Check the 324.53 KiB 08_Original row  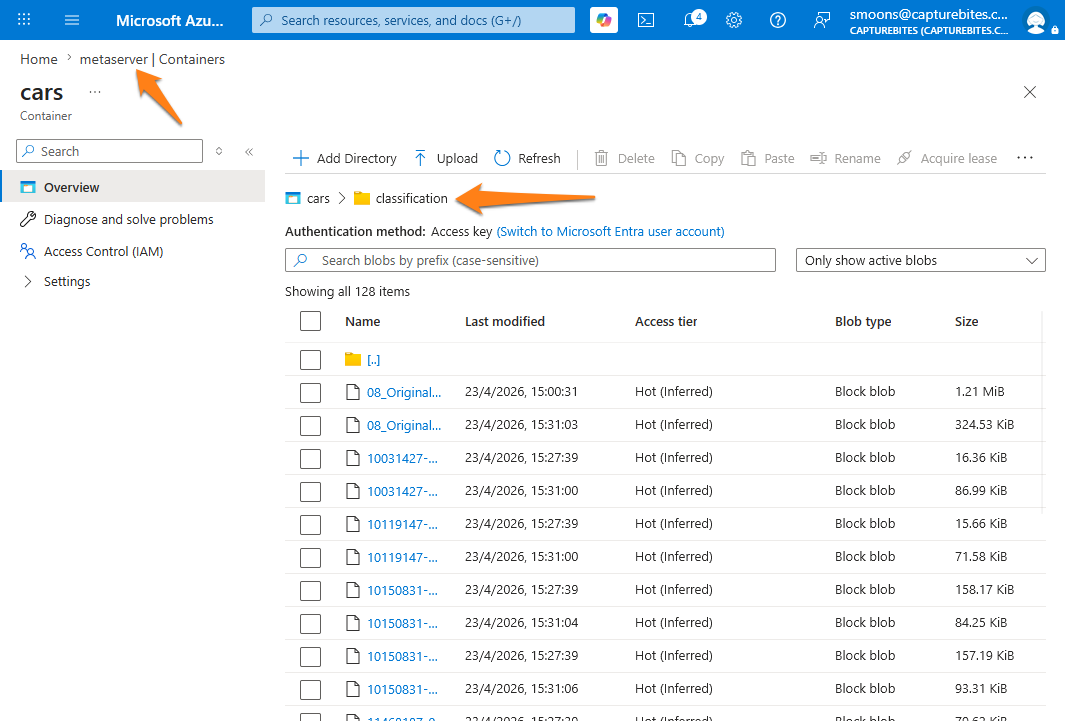click(x=310, y=426)
